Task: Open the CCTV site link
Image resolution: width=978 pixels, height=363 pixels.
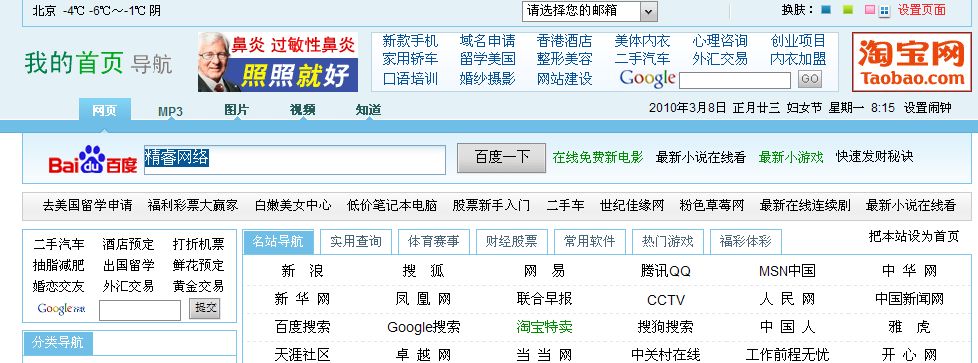Action: point(666,300)
